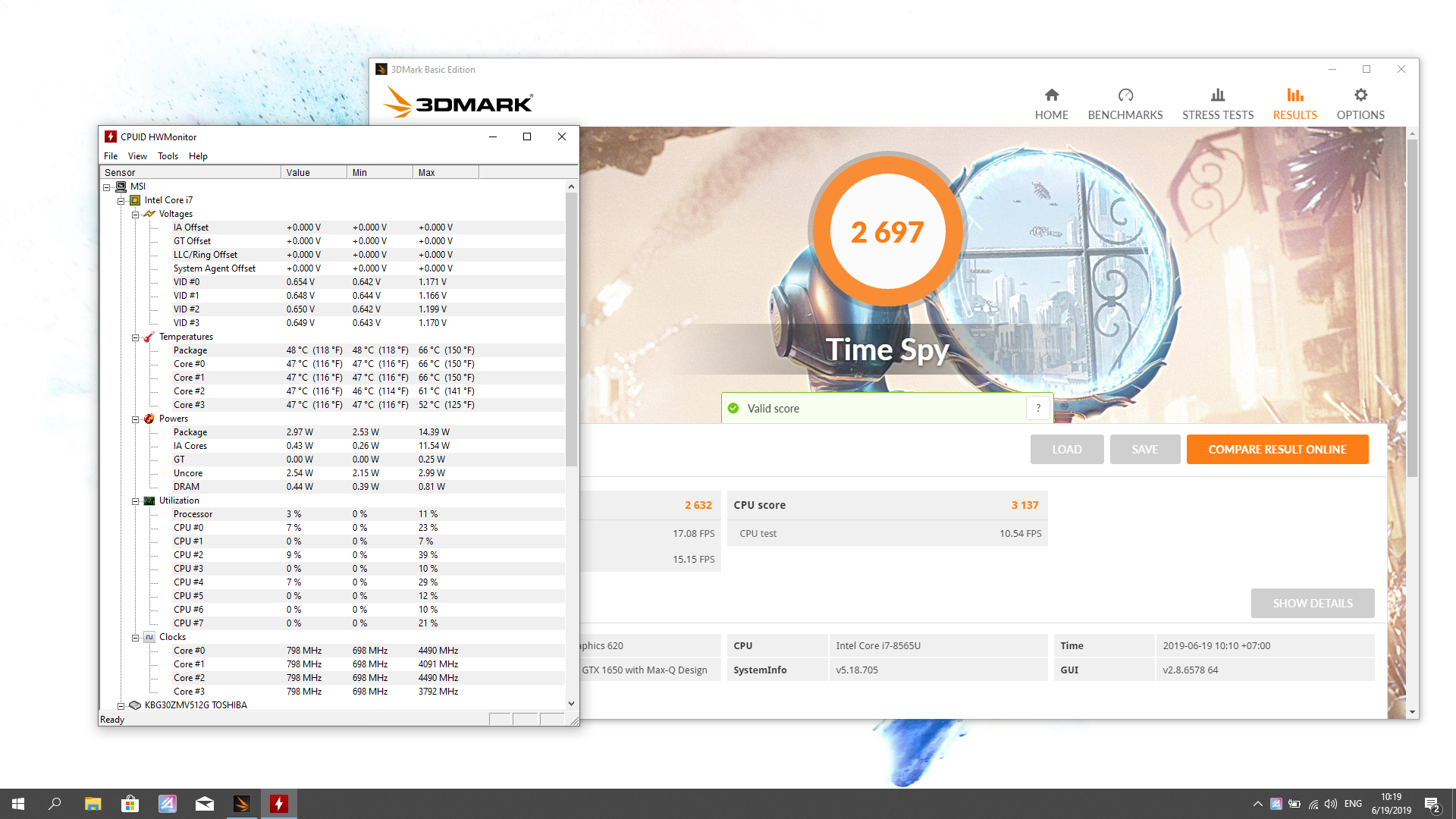The width and height of the screenshot is (1456, 819).
Task: Collapse the Temperatures section
Action: pyautogui.click(x=135, y=337)
